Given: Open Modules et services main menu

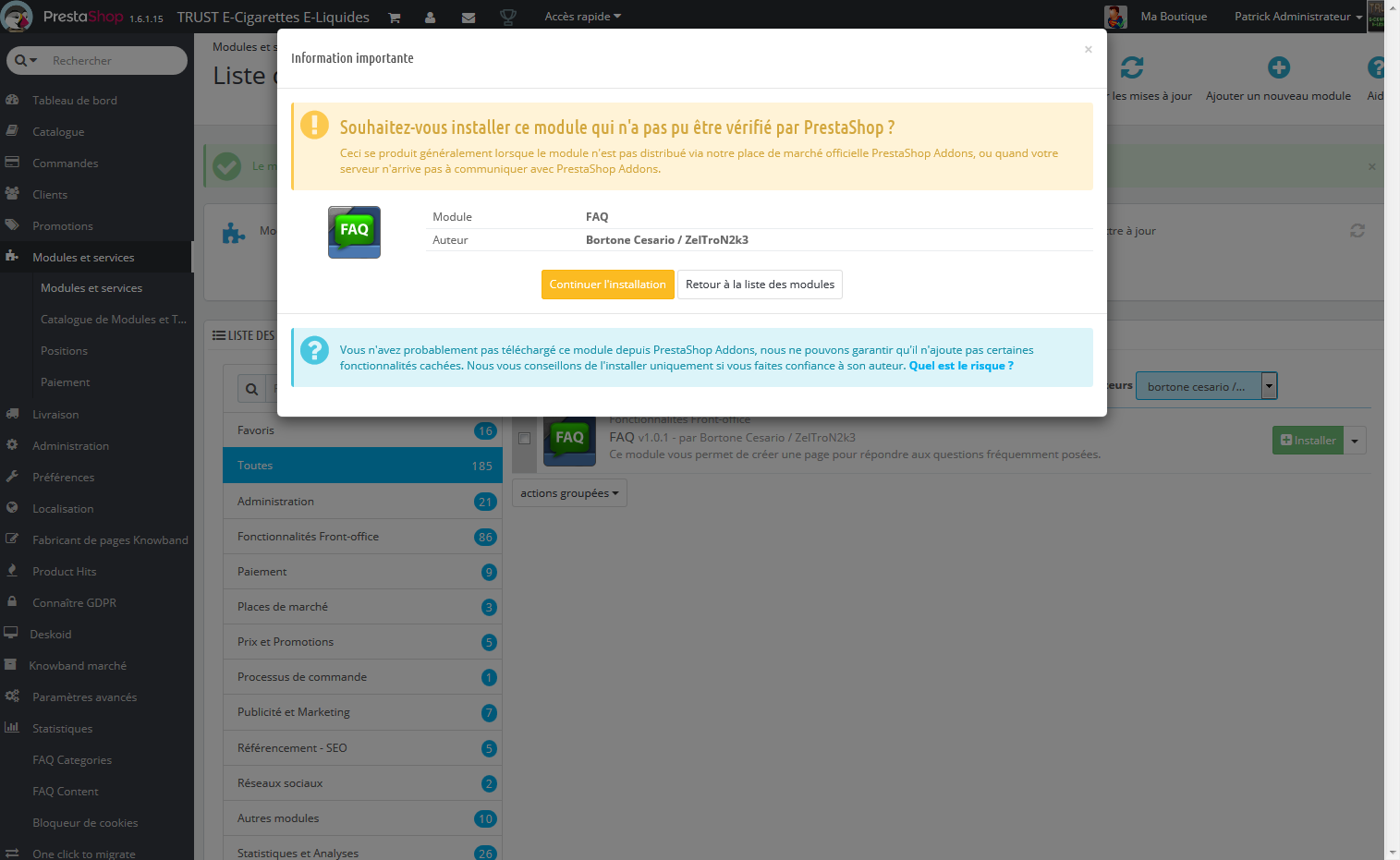Looking at the screenshot, I should click(x=97, y=258).
